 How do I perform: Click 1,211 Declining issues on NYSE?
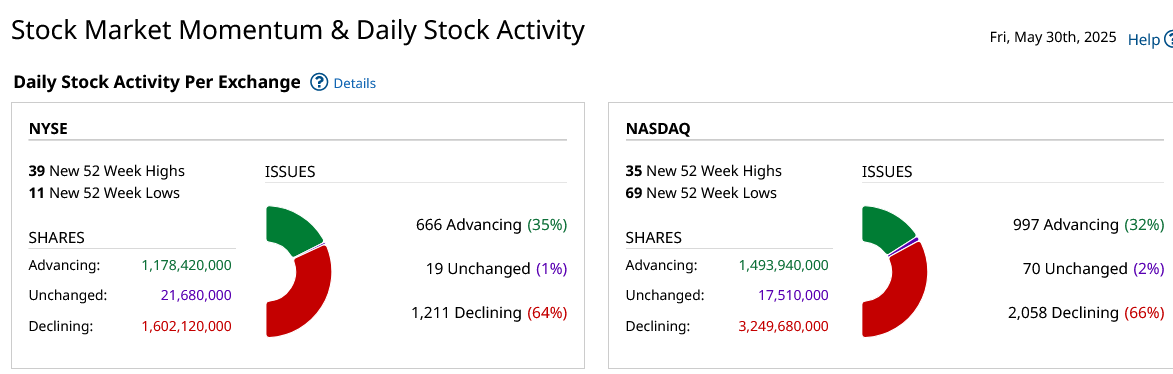[489, 313]
